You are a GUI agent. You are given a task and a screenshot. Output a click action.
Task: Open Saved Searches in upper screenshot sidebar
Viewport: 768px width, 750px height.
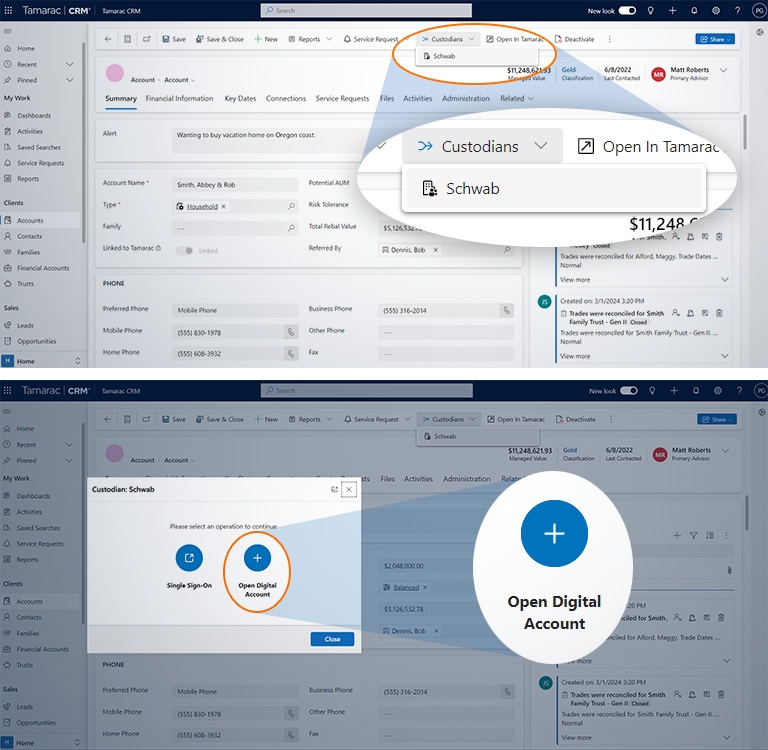click(39, 147)
